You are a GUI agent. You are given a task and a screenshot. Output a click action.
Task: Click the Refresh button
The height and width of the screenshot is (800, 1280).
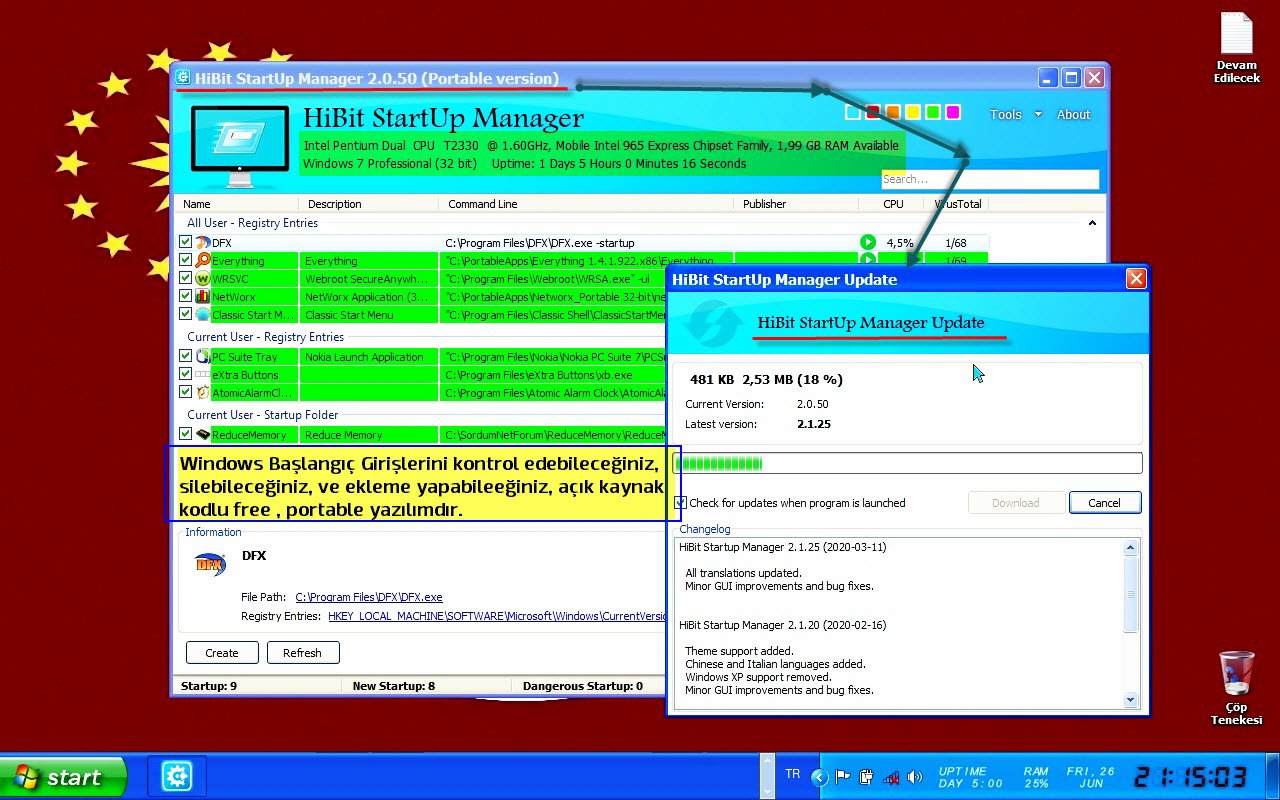[x=302, y=653]
